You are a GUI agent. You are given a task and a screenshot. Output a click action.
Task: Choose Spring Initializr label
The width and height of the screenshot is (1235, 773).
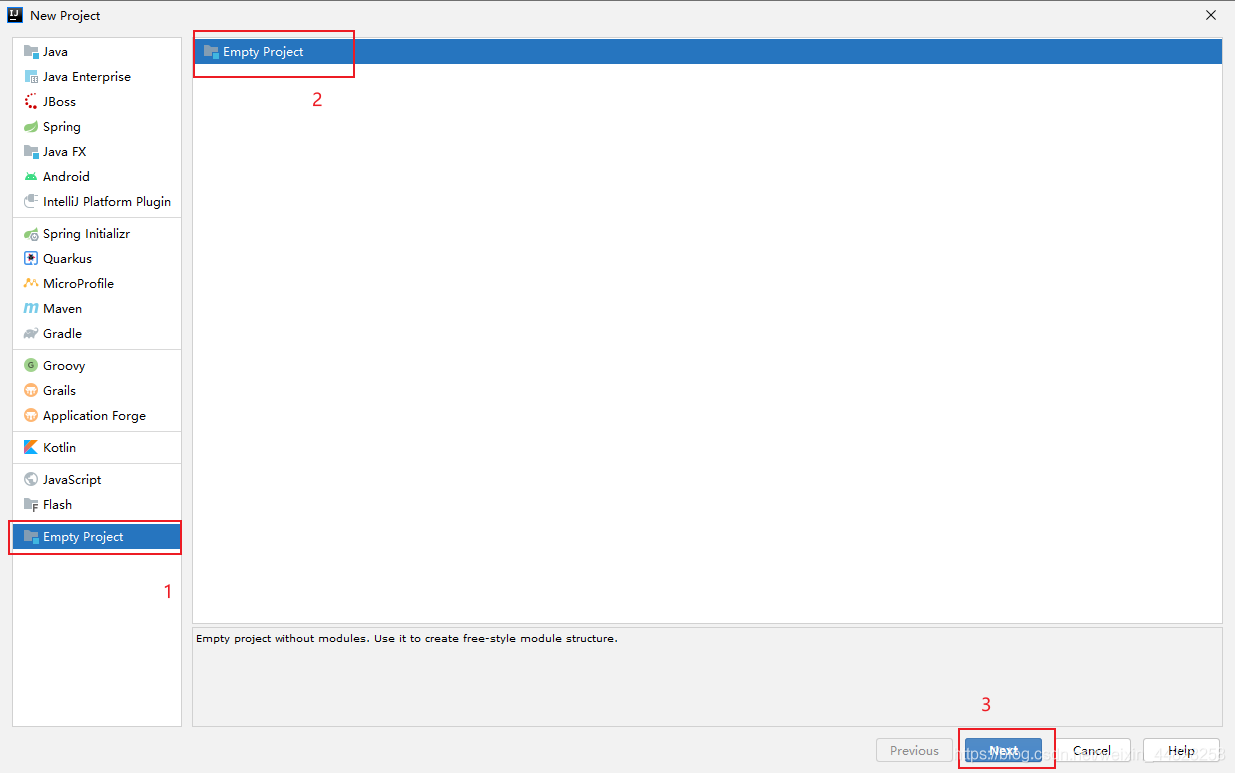[86, 233]
